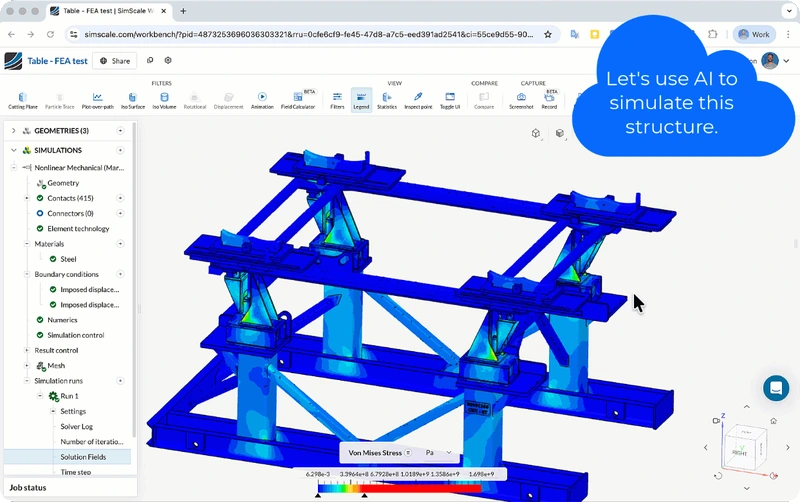The height and width of the screenshot is (502, 800).
Task: Rotate view using left arrow by cube
Action: coord(706,447)
